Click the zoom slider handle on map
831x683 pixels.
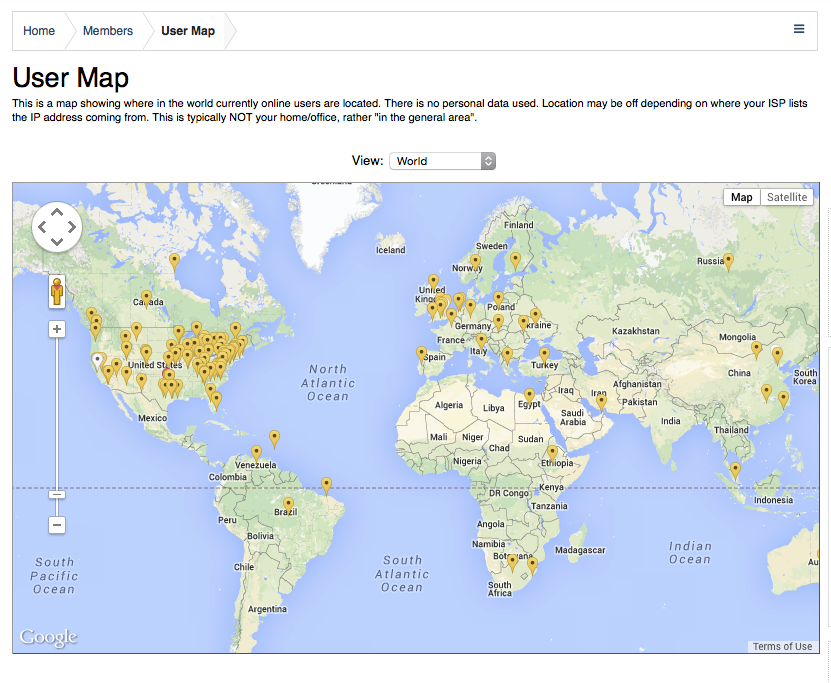(57, 494)
